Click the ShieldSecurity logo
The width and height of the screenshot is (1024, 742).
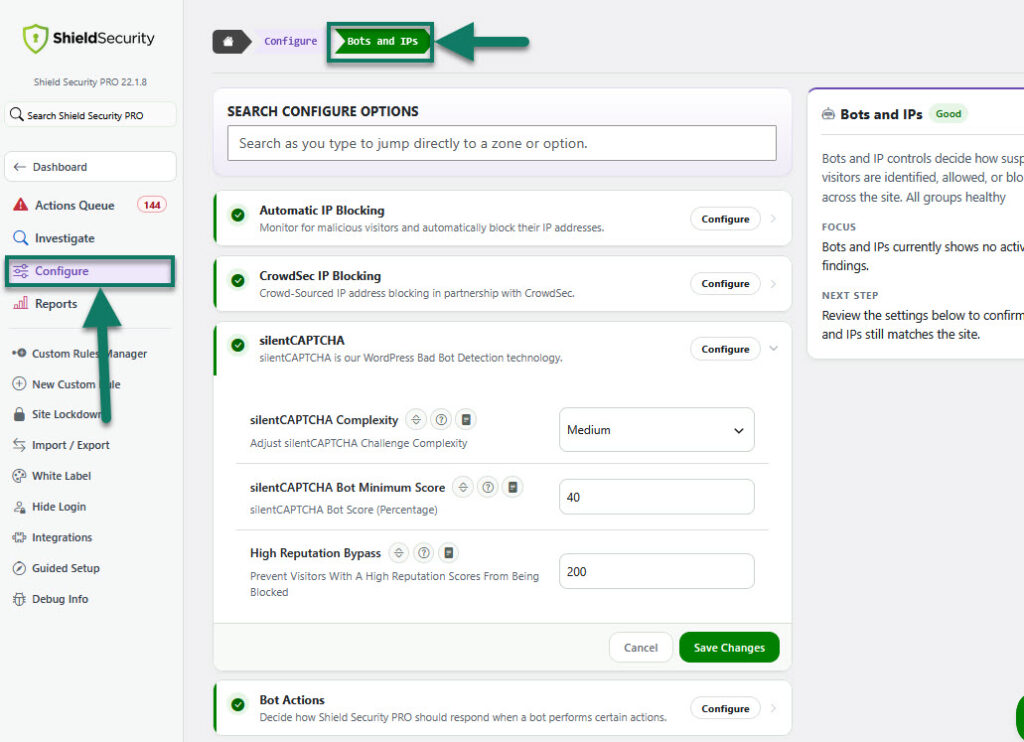89,39
